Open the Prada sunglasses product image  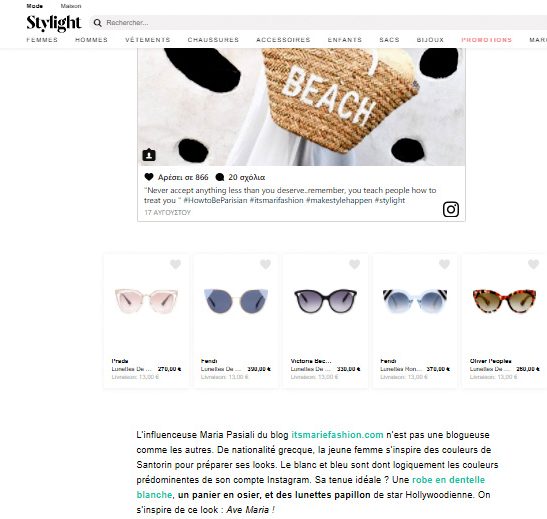pos(146,301)
